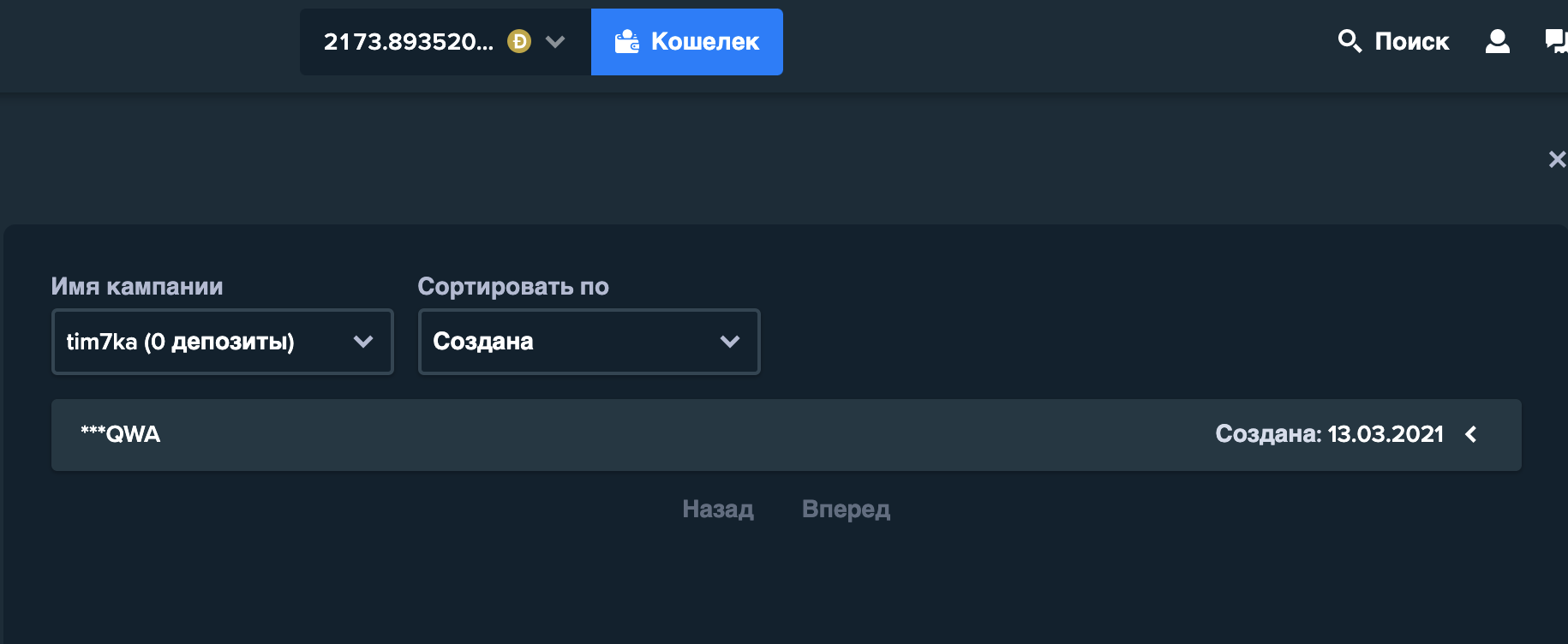Open the Кошелек wallet button

[687, 42]
